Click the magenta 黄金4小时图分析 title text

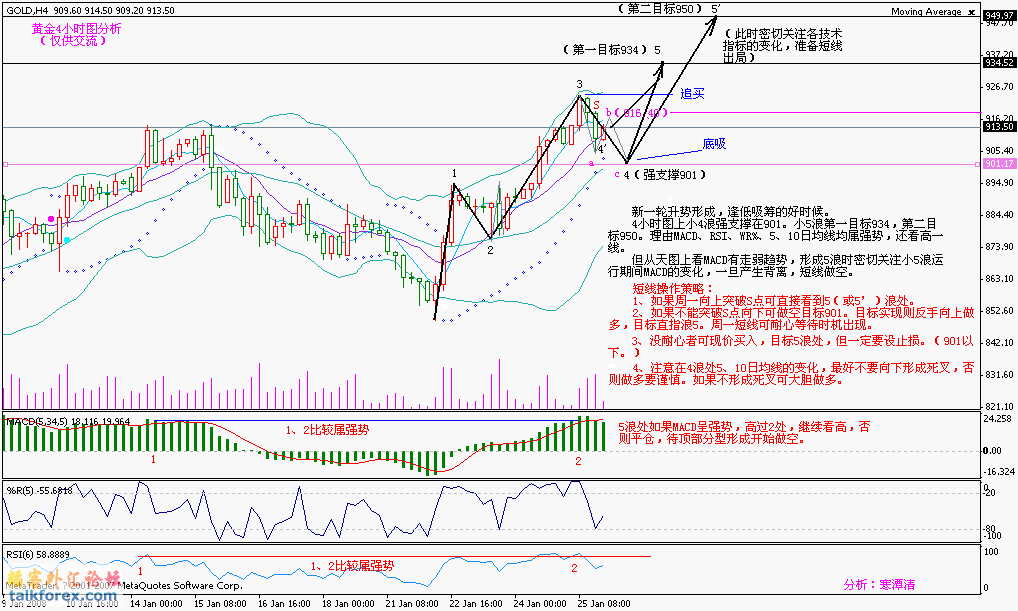tap(76, 29)
